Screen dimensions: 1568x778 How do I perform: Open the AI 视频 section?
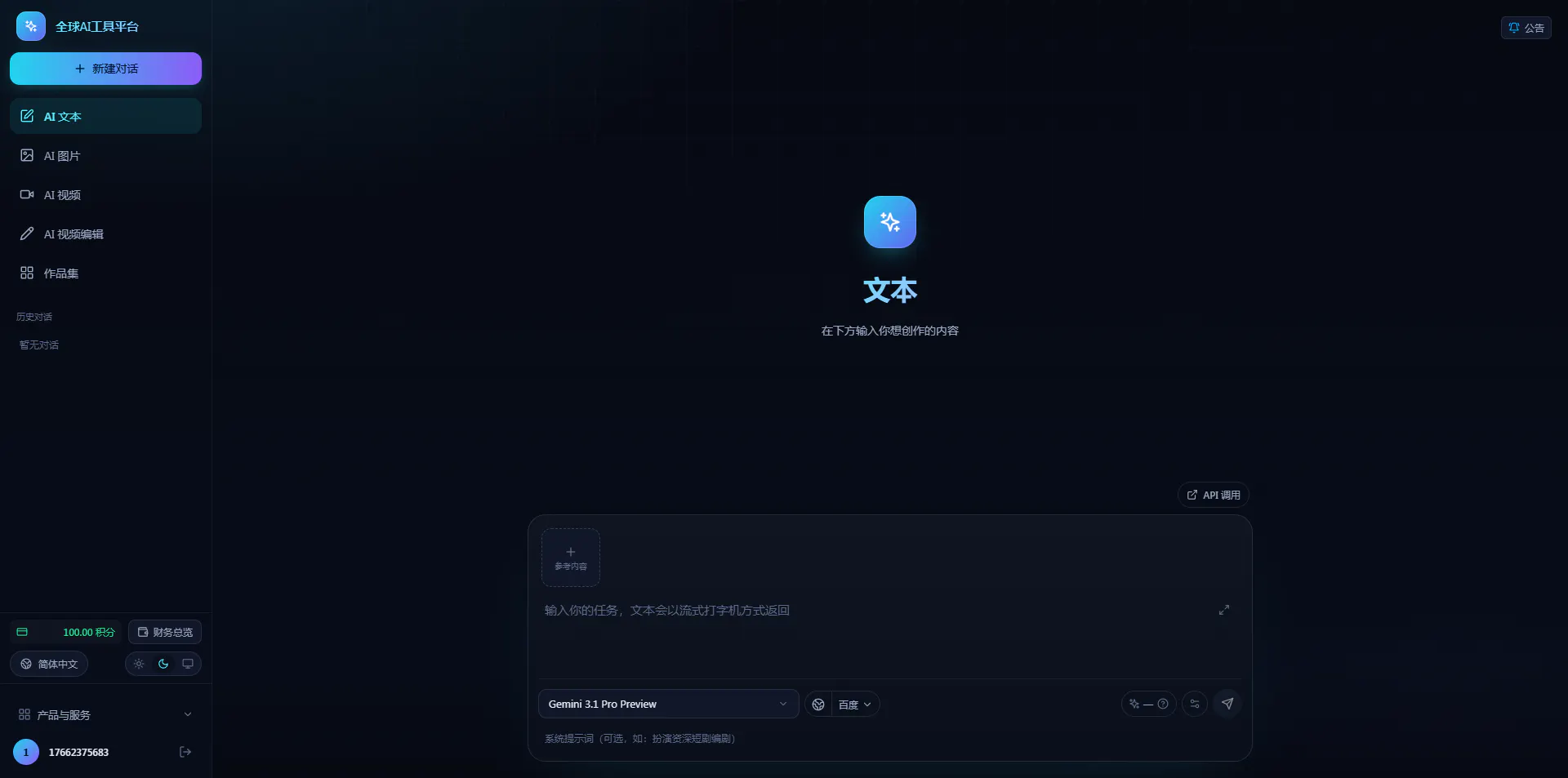point(105,194)
